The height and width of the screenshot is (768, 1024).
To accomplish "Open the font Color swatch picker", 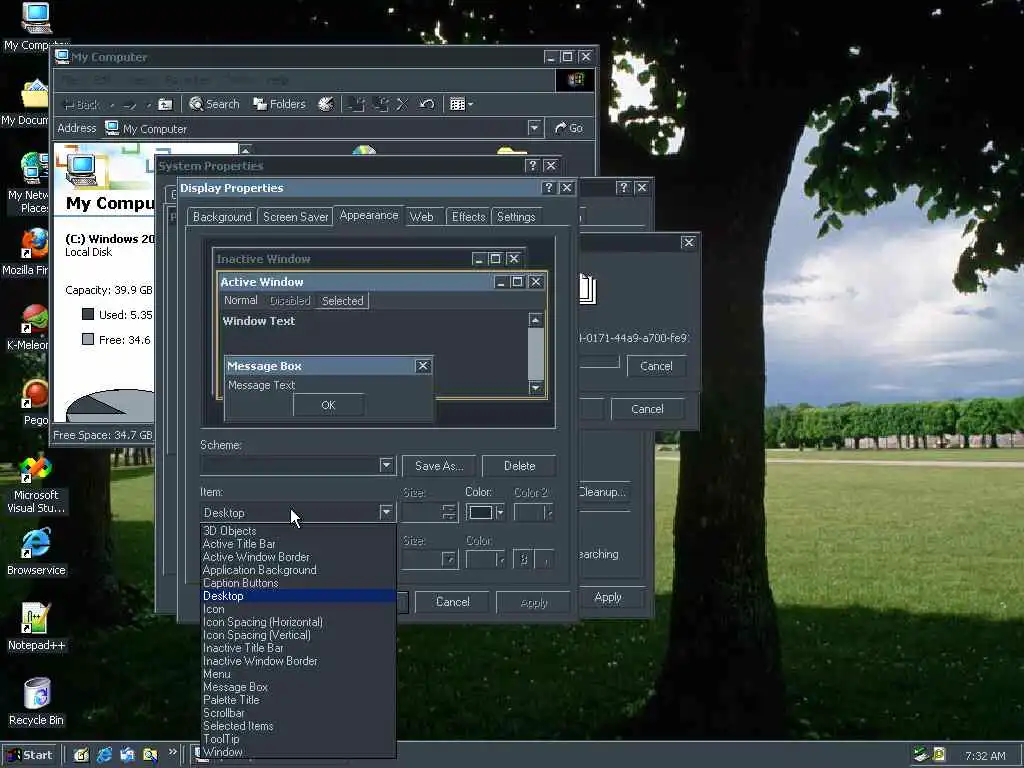I will [486, 559].
